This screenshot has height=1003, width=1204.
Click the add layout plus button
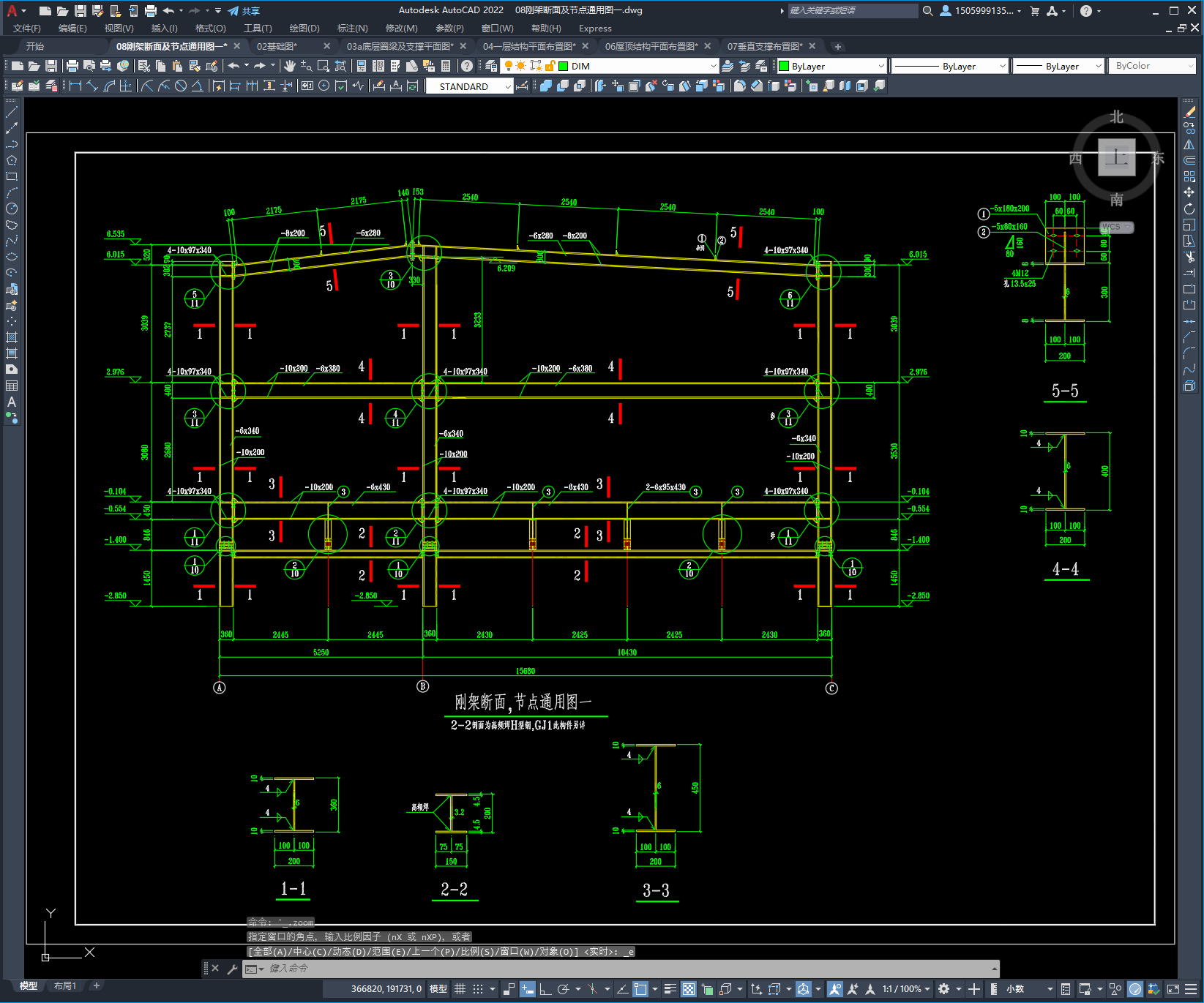click(96, 986)
